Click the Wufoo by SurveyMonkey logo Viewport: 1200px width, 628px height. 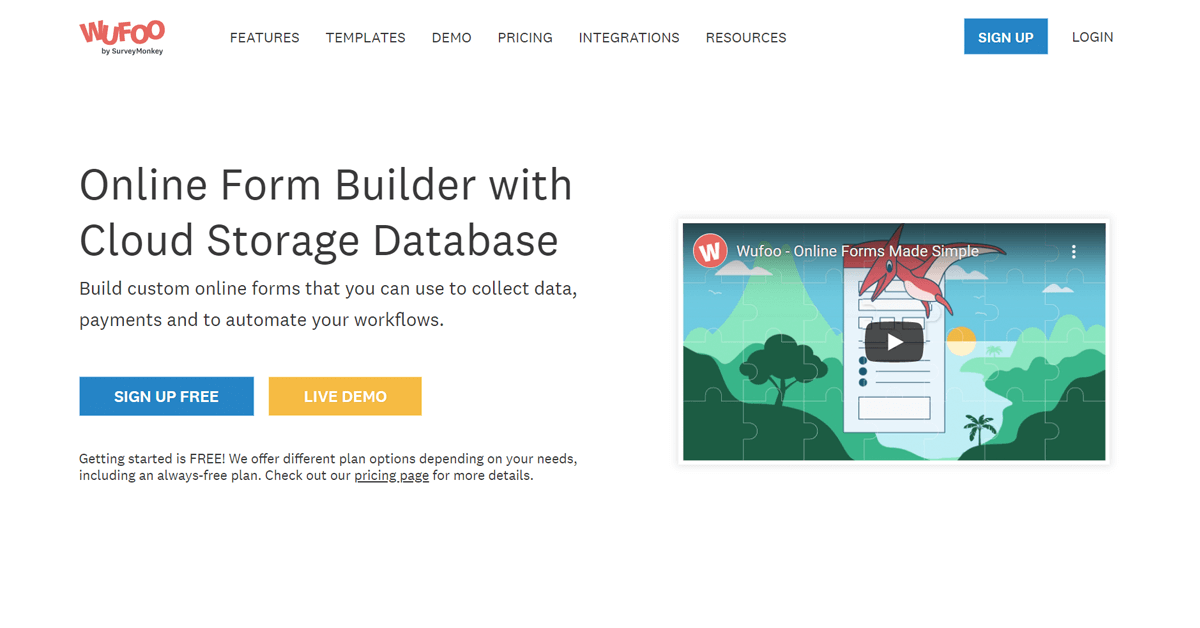click(x=122, y=37)
